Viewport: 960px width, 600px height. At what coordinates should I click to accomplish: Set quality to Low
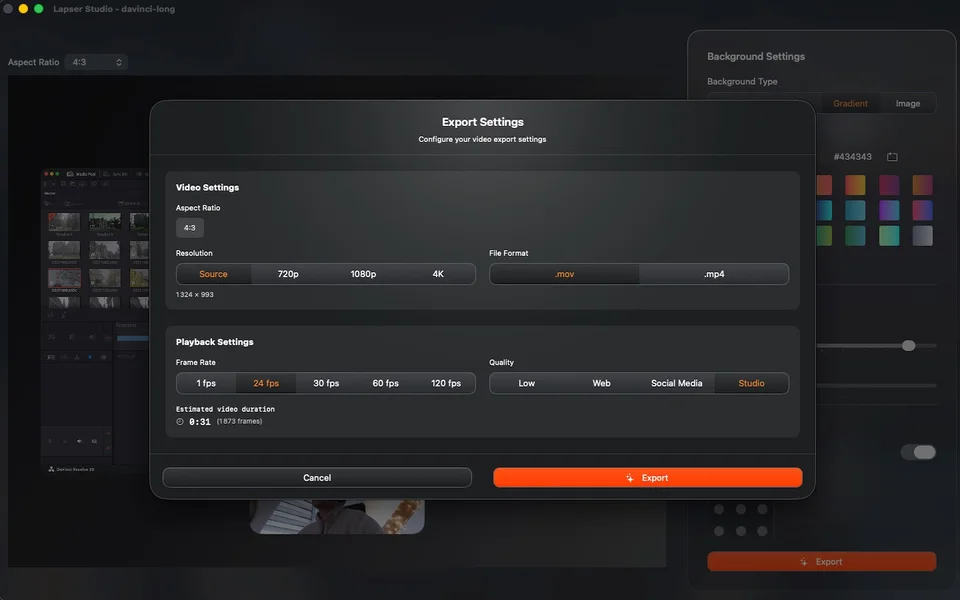pos(527,383)
